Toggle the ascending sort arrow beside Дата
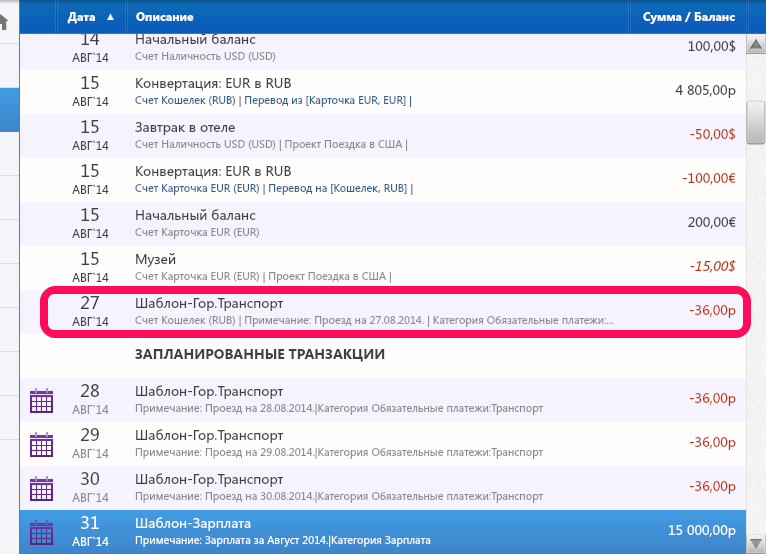766x554 pixels. (x=110, y=17)
